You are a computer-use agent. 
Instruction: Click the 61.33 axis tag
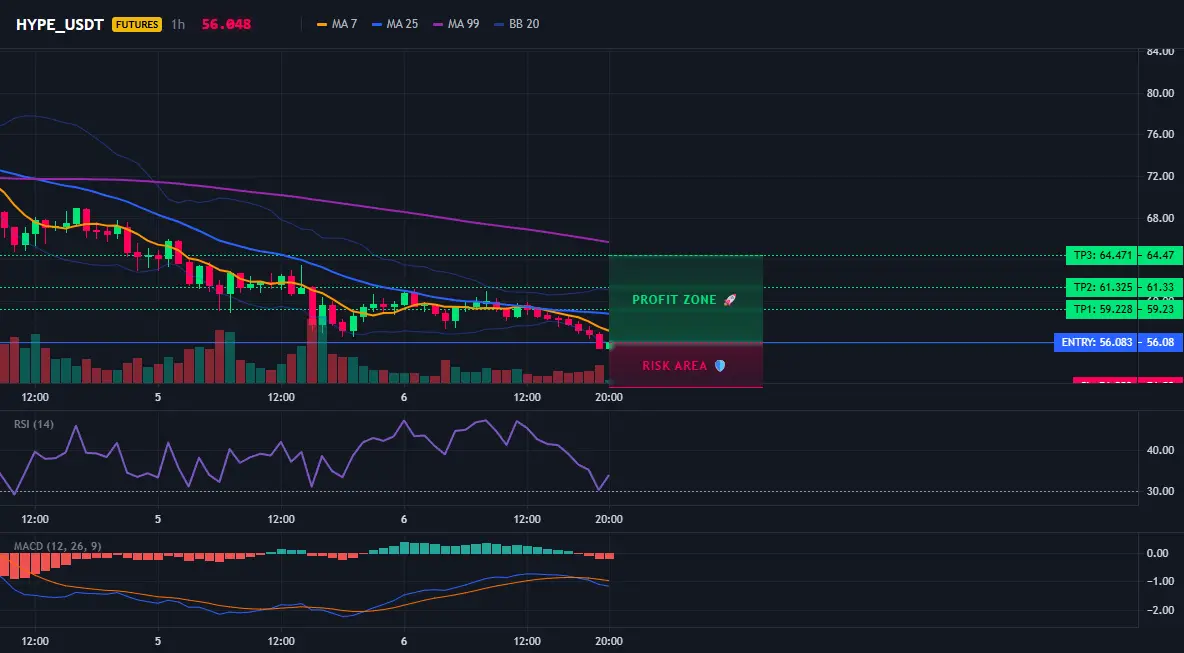coord(1161,287)
